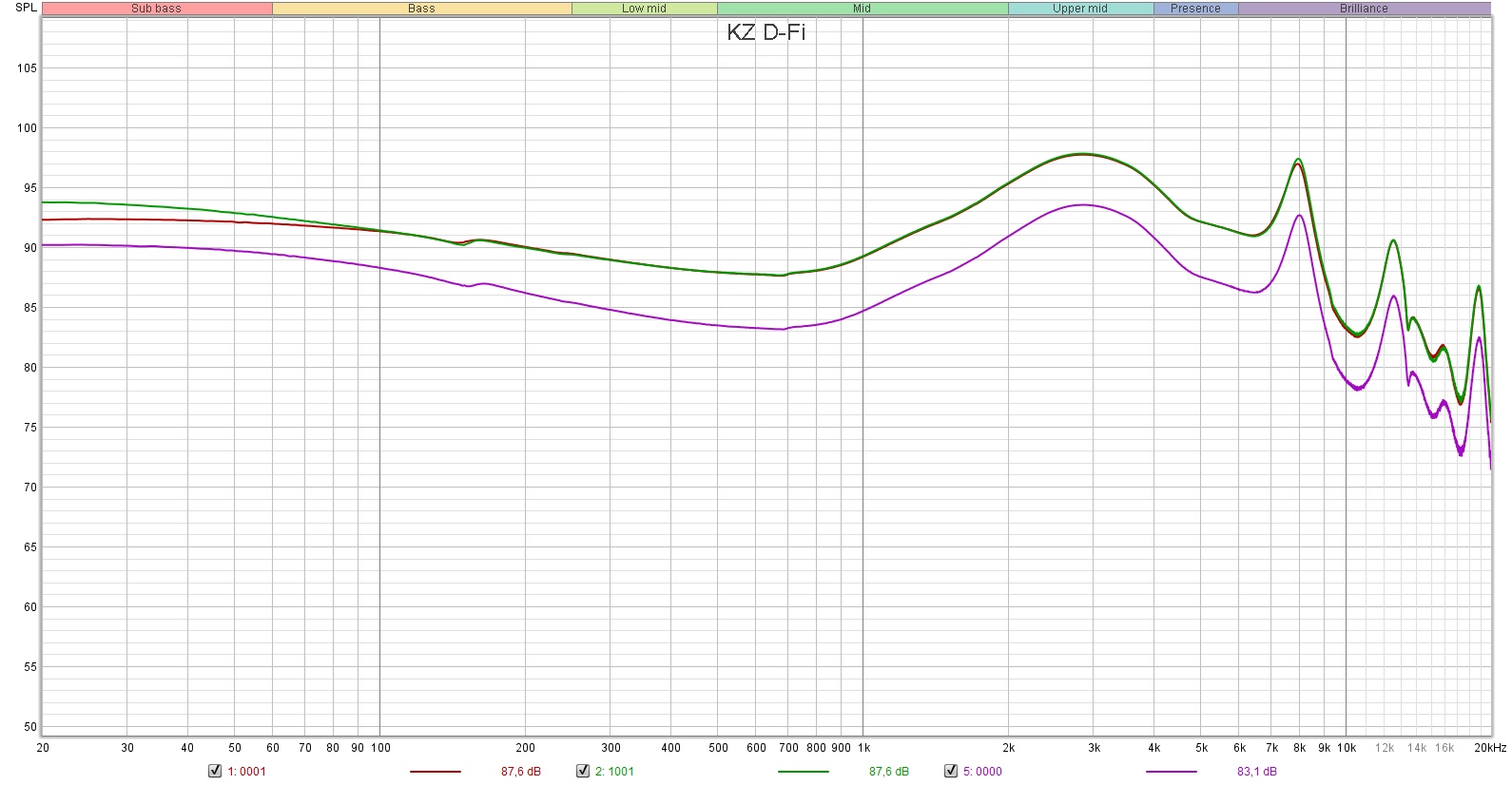This screenshot has width=1512, height=785.
Task: Click the purple 83,1 dB value
Action: pyautogui.click(x=1257, y=772)
